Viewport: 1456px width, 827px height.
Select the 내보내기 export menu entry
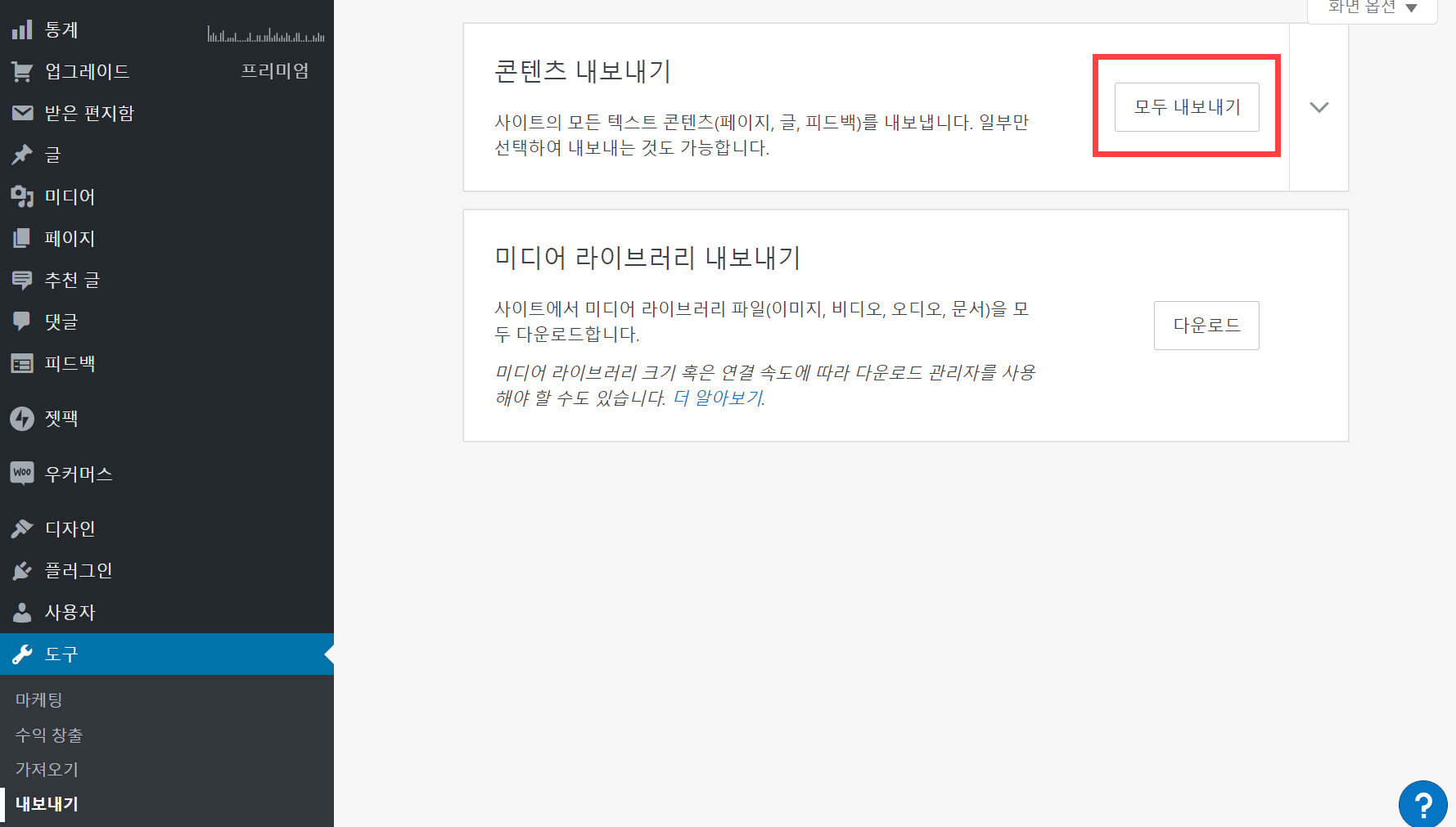[x=45, y=804]
